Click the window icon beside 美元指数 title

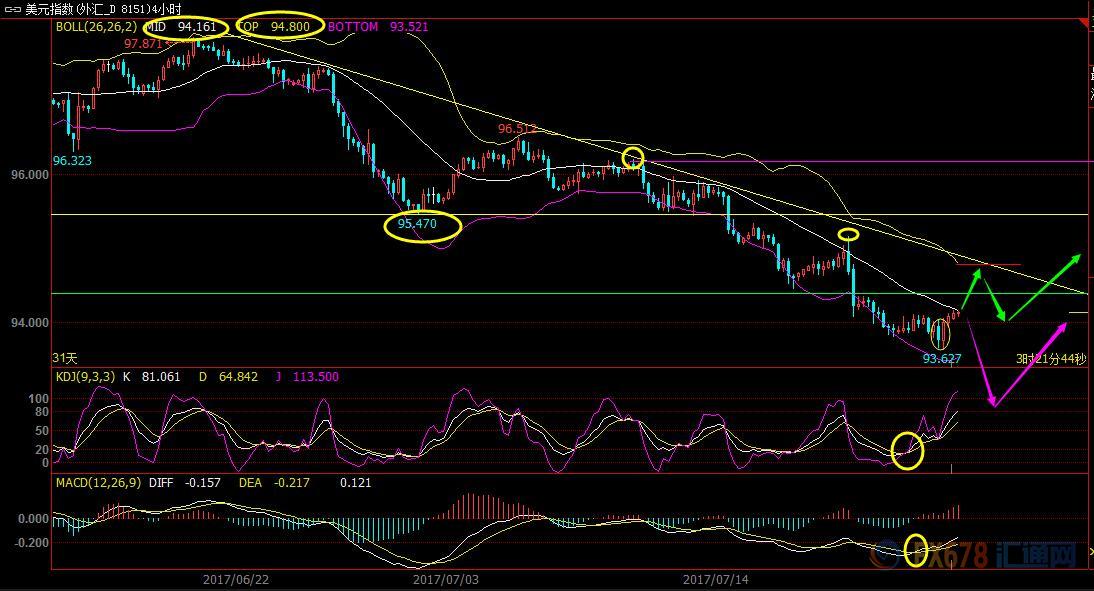[x=12, y=8]
